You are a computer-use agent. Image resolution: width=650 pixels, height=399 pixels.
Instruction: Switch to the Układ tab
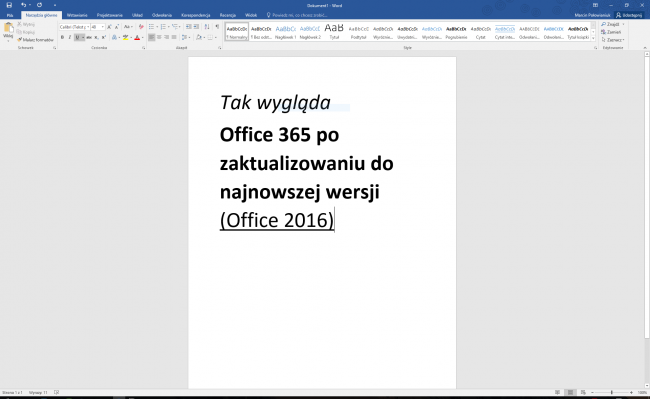point(137,15)
